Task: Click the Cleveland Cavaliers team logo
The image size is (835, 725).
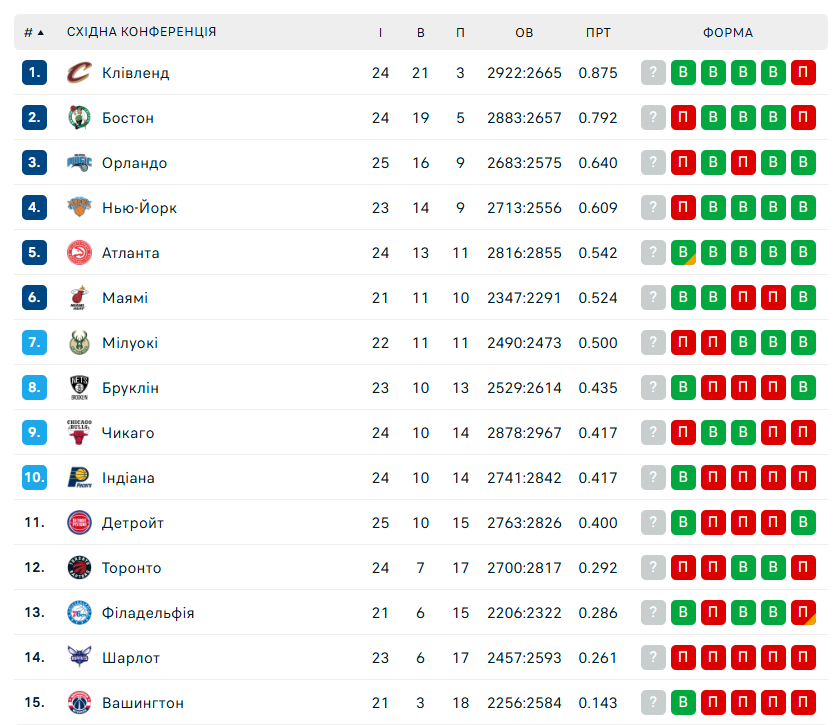Action: (x=79, y=73)
